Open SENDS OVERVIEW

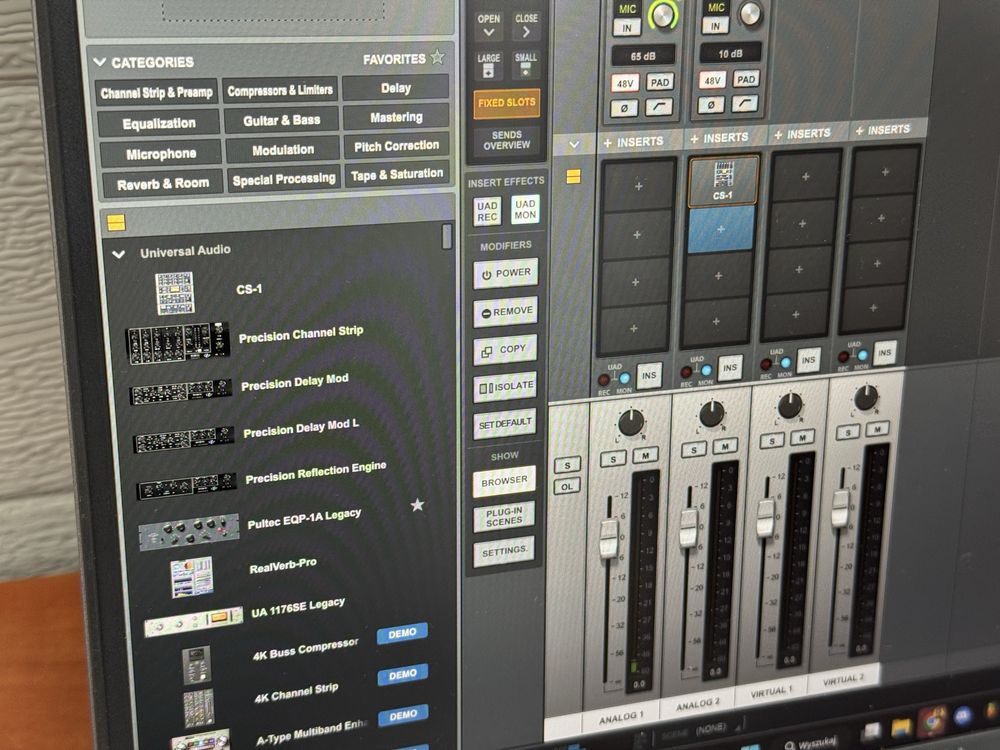506,140
